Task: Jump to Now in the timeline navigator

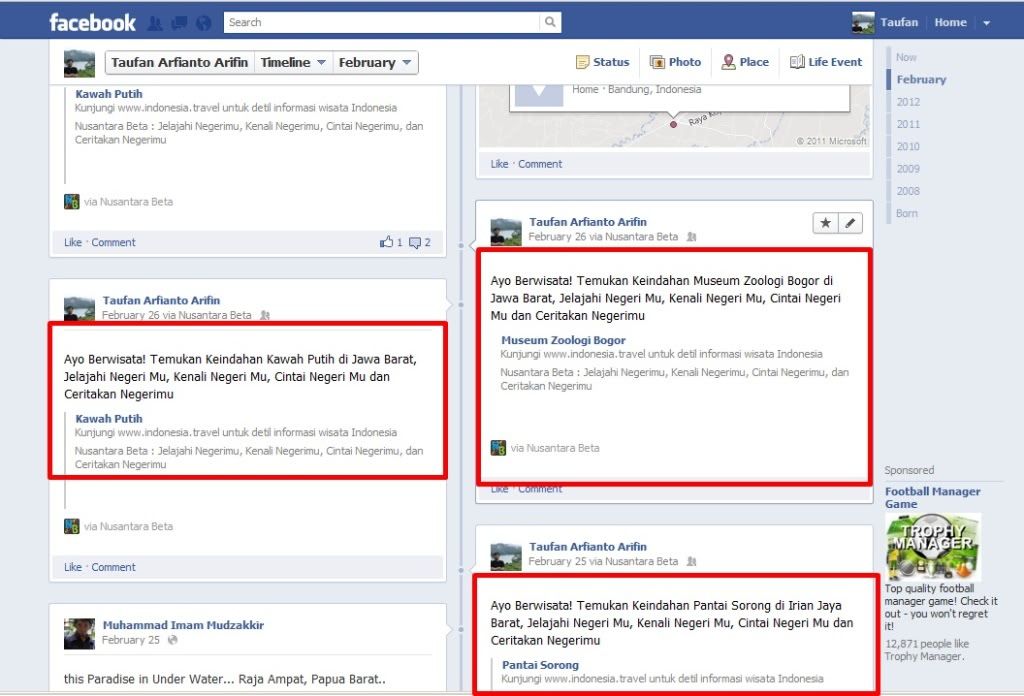Action: click(906, 57)
